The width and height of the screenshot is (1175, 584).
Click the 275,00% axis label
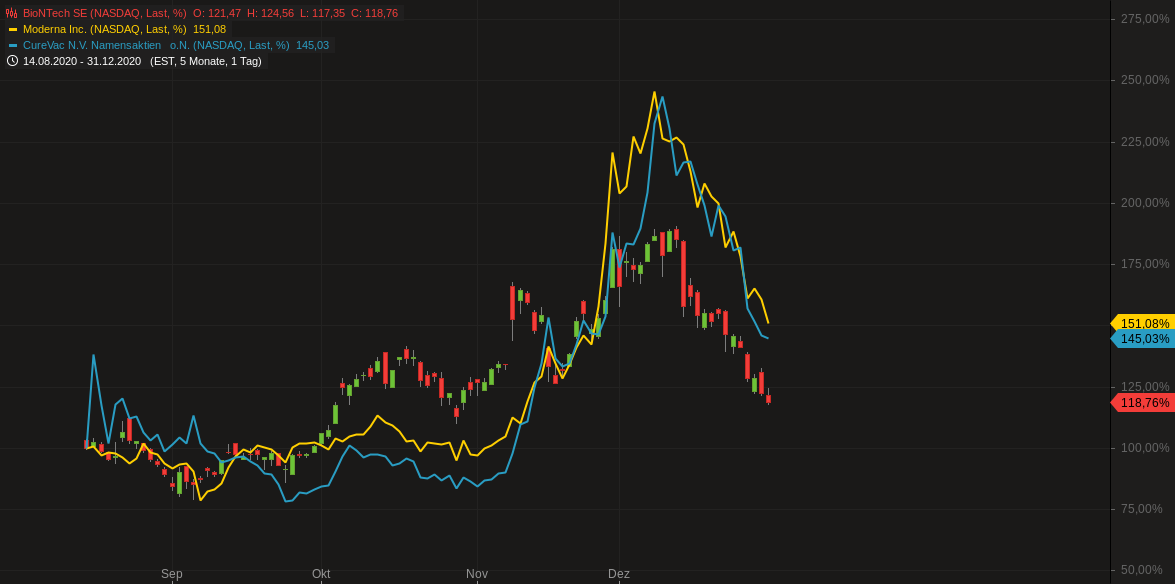click(x=1145, y=19)
